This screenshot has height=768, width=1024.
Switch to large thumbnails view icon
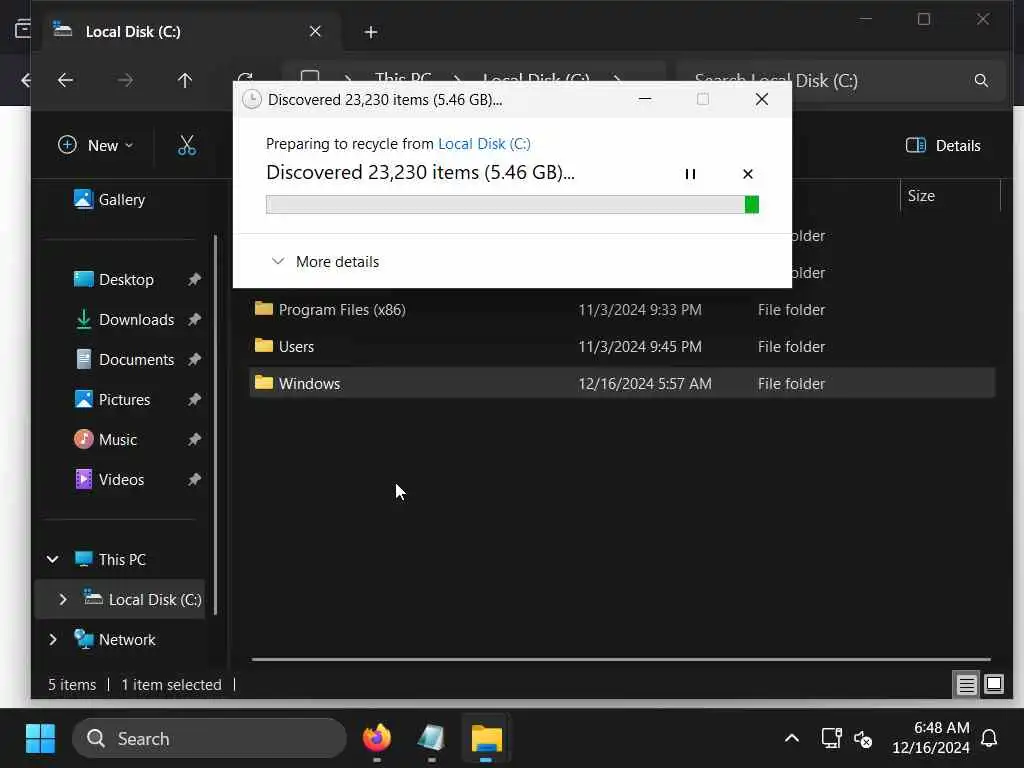click(993, 684)
